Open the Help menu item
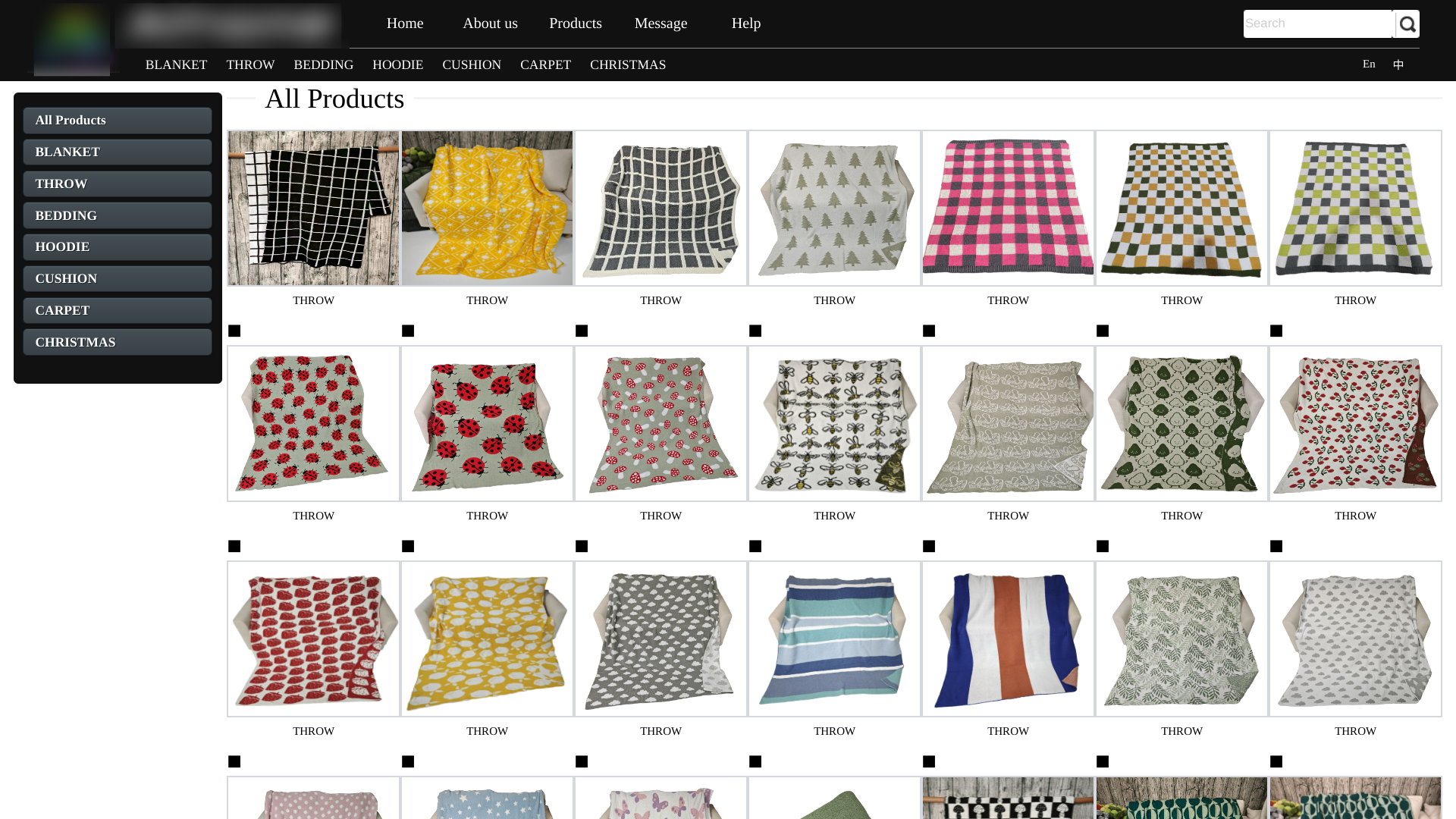The height and width of the screenshot is (819, 1456). pyautogui.click(x=746, y=24)
